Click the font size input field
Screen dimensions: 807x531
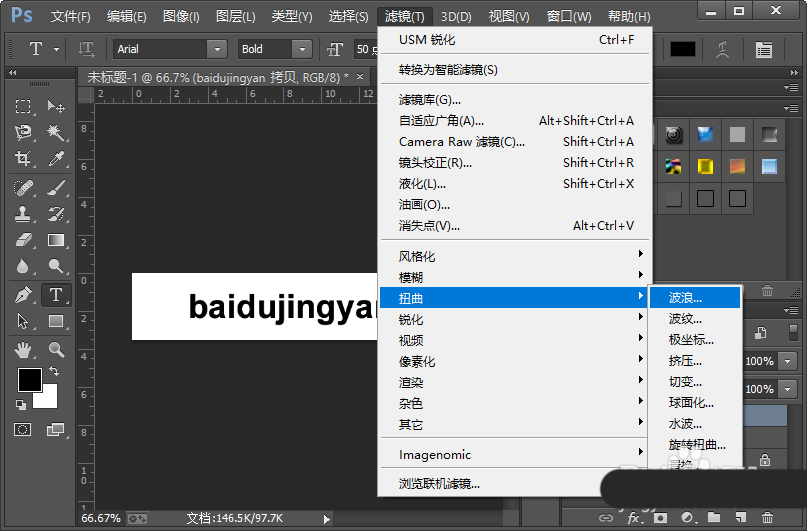[366, 49]
